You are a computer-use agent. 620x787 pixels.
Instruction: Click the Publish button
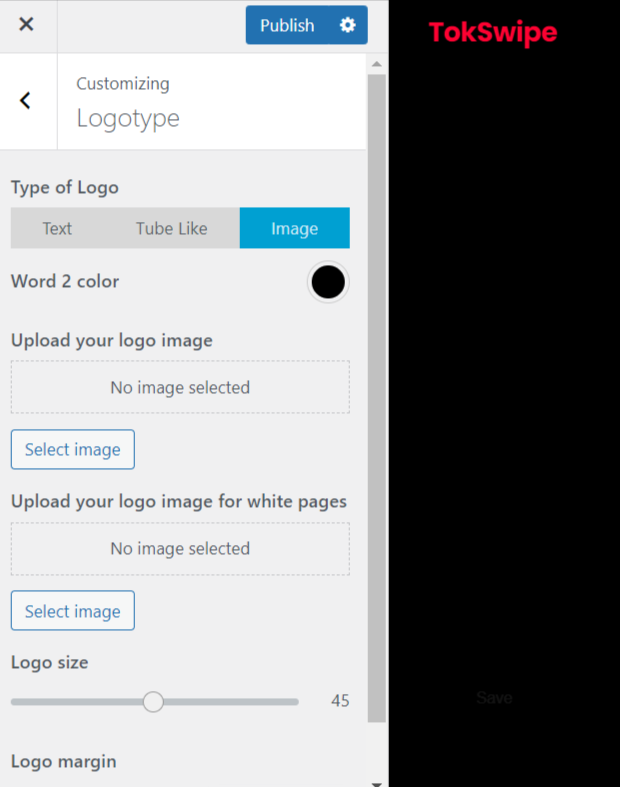tap(286, 25)
